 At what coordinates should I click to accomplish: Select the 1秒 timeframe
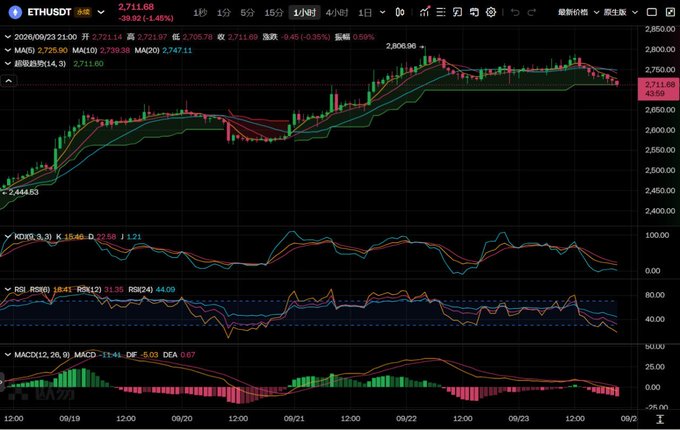click(200, 13)
